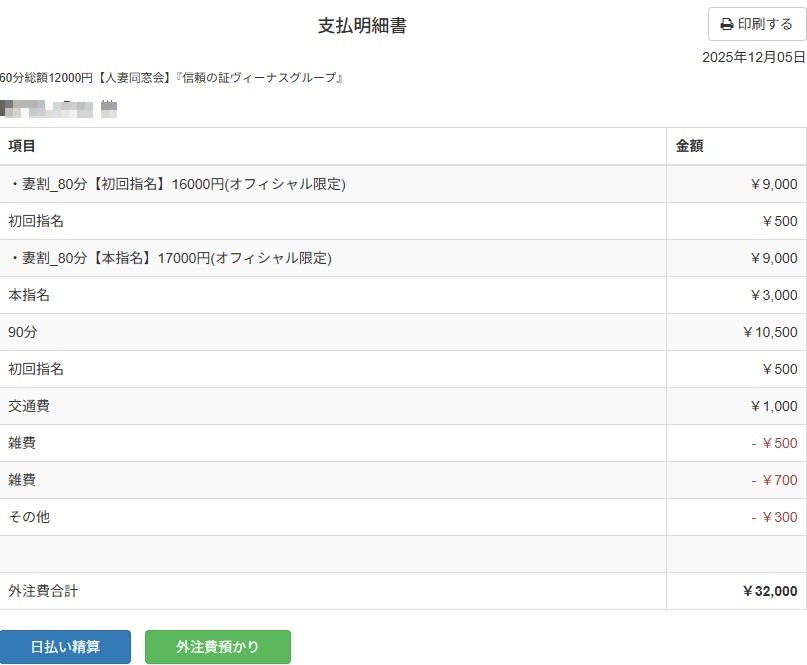Click the ¥10,500 amount cell
The image size is (807, 665).
[770, 332]
